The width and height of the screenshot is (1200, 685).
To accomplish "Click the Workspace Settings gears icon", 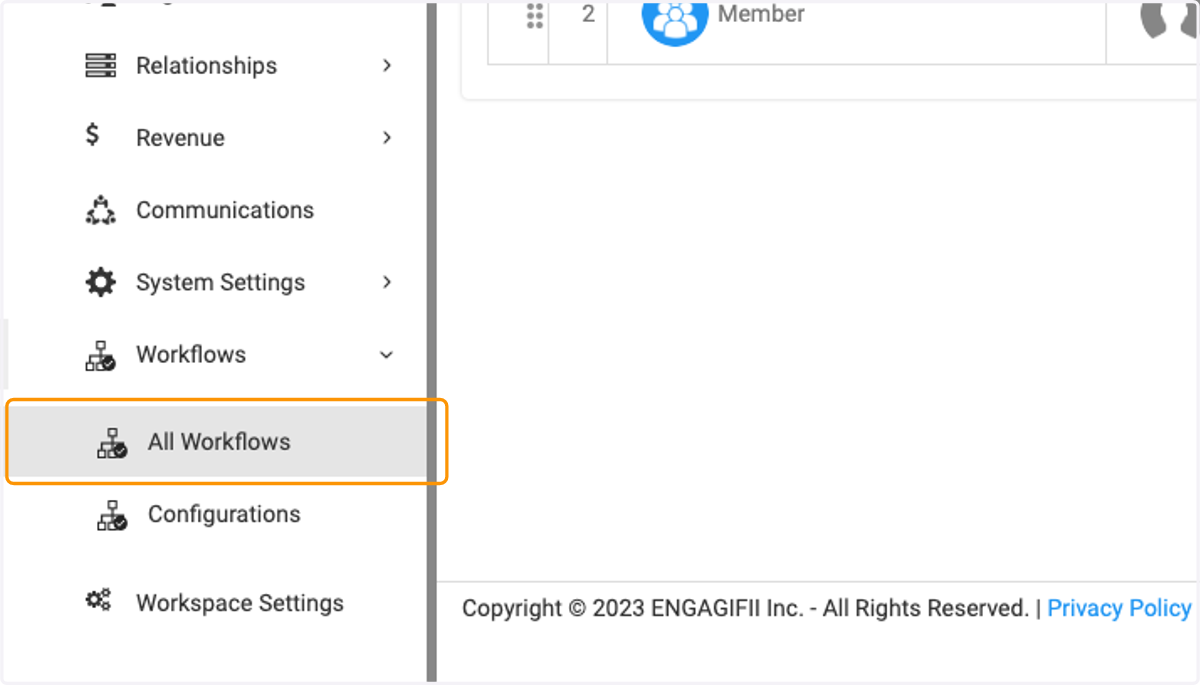I will (98, 600).
